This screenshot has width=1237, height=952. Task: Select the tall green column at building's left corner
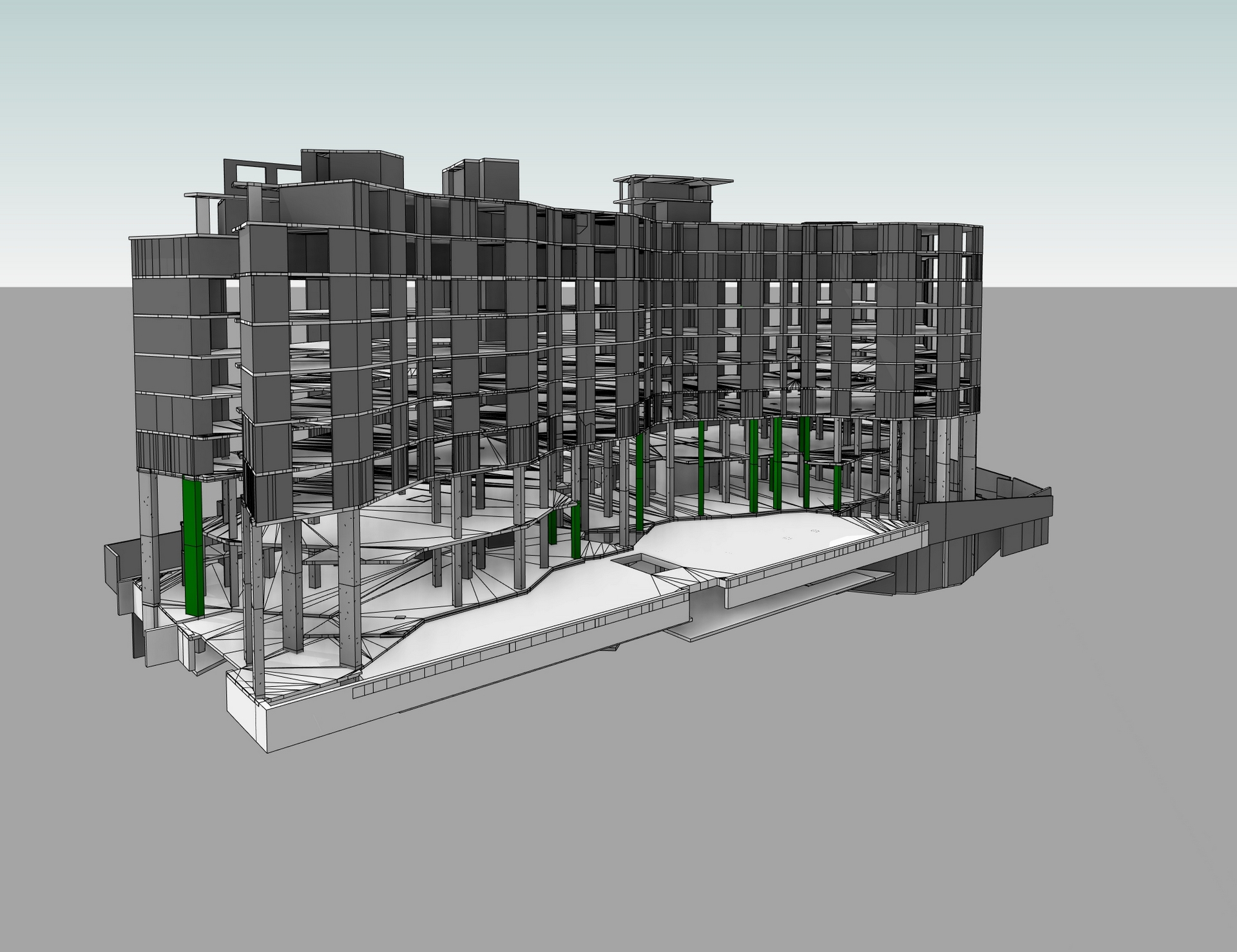point(193,547)
